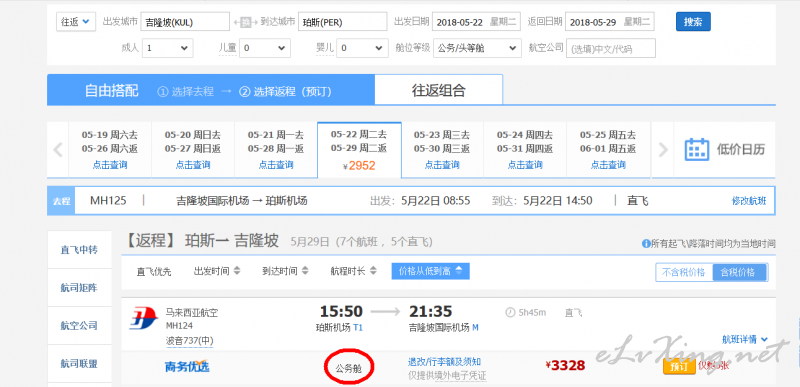Select the 05-19 周六去 date tab

coord(110,150)
